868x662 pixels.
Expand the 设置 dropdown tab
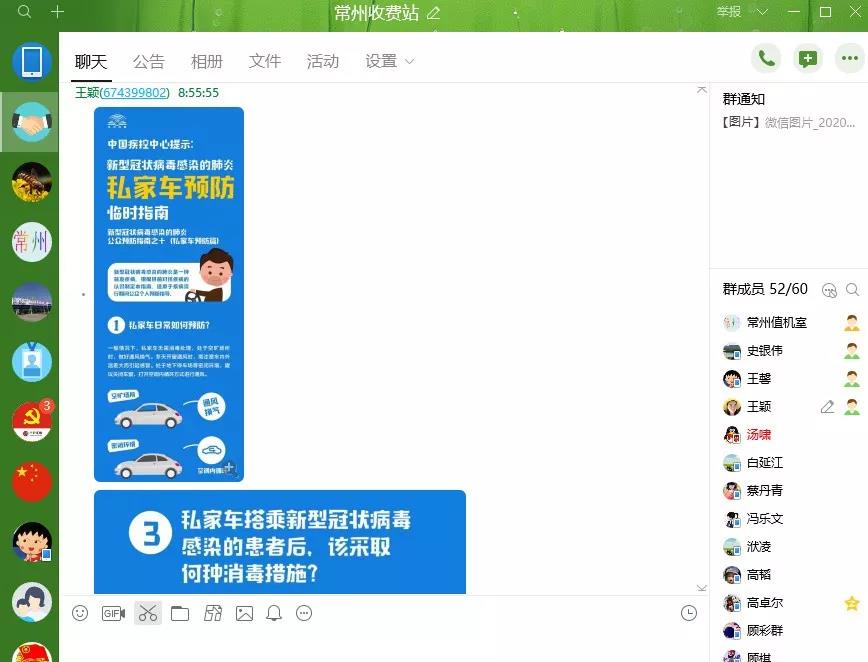click(389, 62)
